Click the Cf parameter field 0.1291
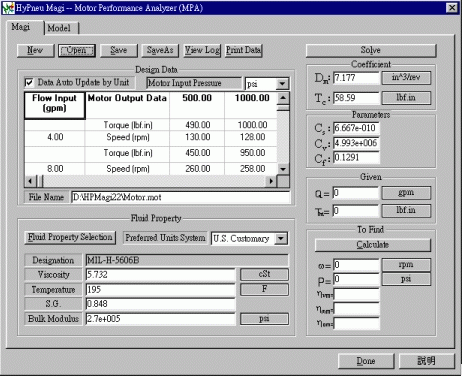The width and height of the screenshot is (462, 376). tap(356, 158)
